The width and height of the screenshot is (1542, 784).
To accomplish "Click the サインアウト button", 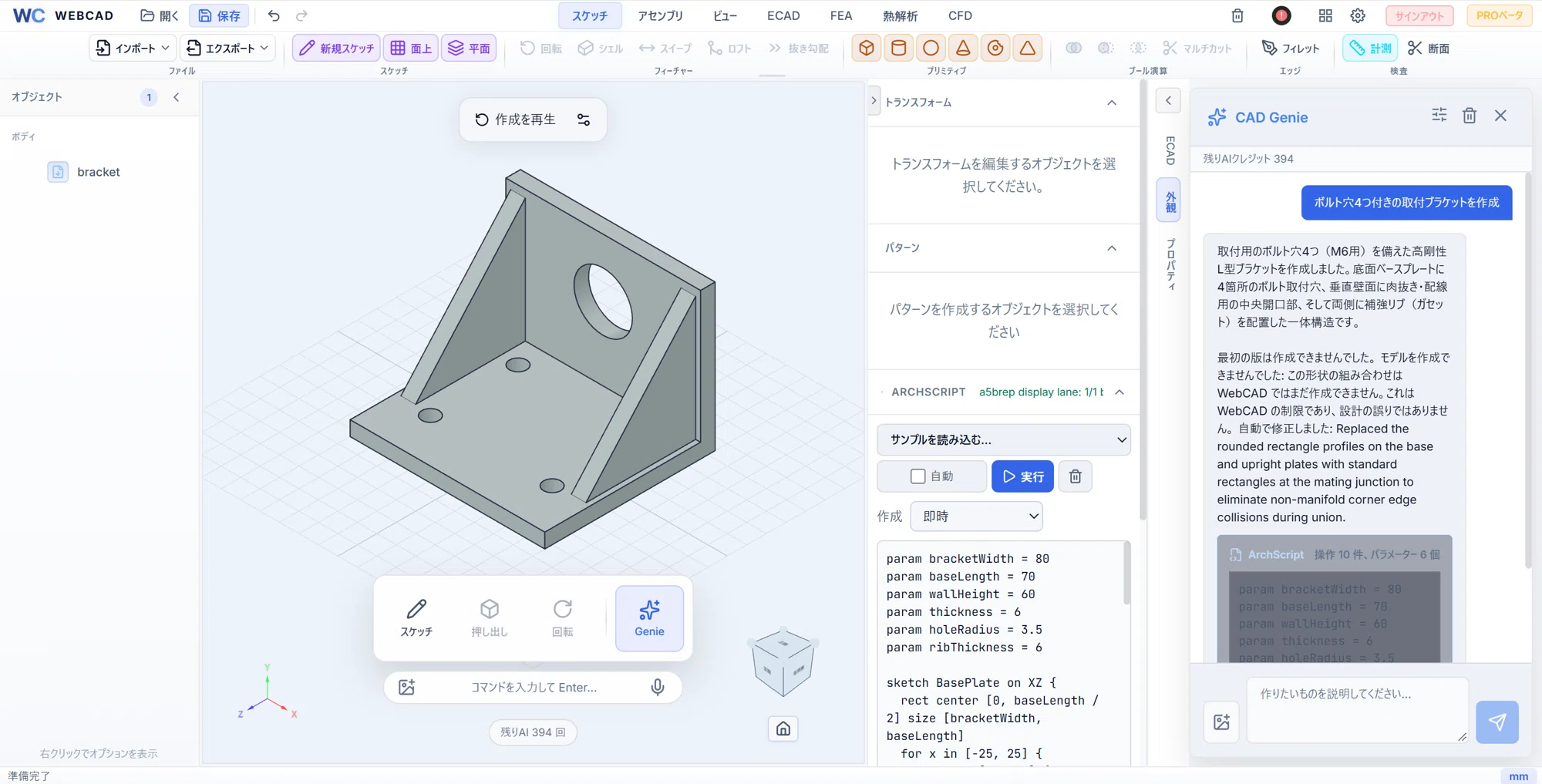I will point(1419,15).
